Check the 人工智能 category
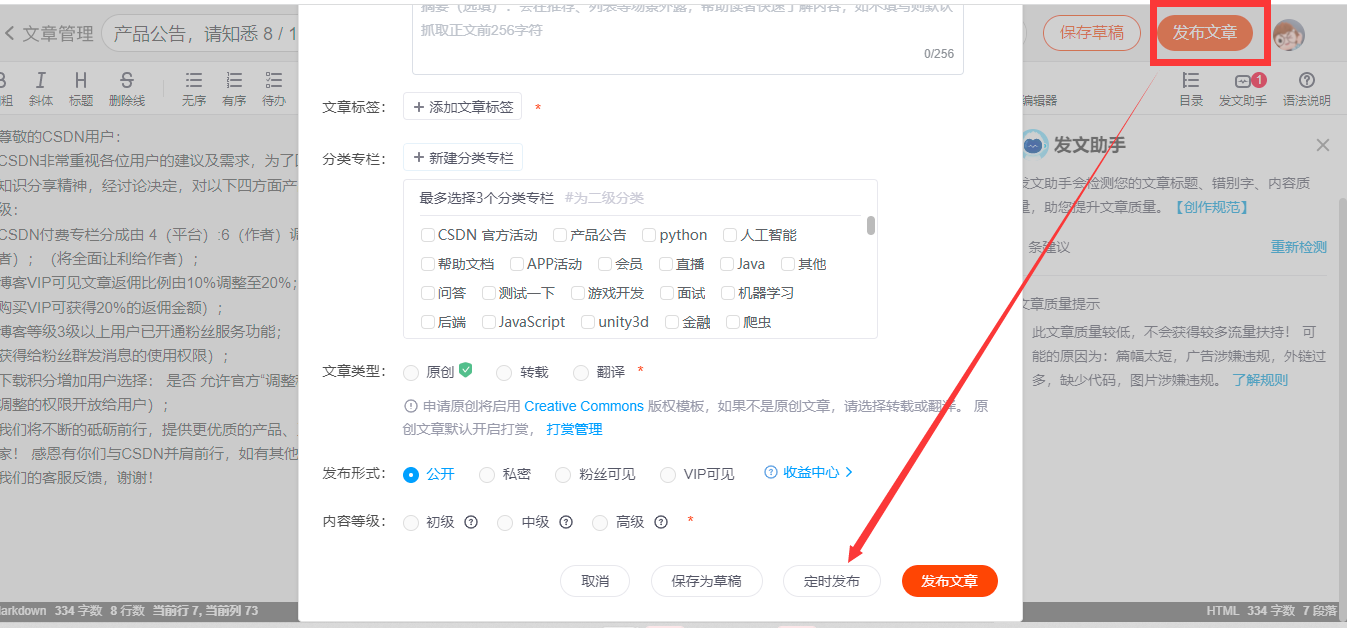 (730, 235)
